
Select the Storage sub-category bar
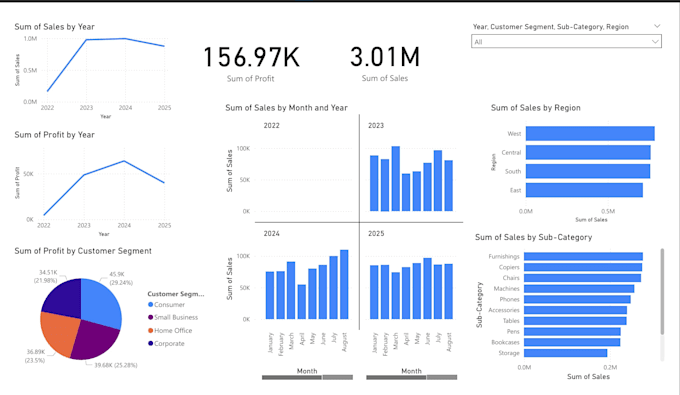click(x=566, y=353)
